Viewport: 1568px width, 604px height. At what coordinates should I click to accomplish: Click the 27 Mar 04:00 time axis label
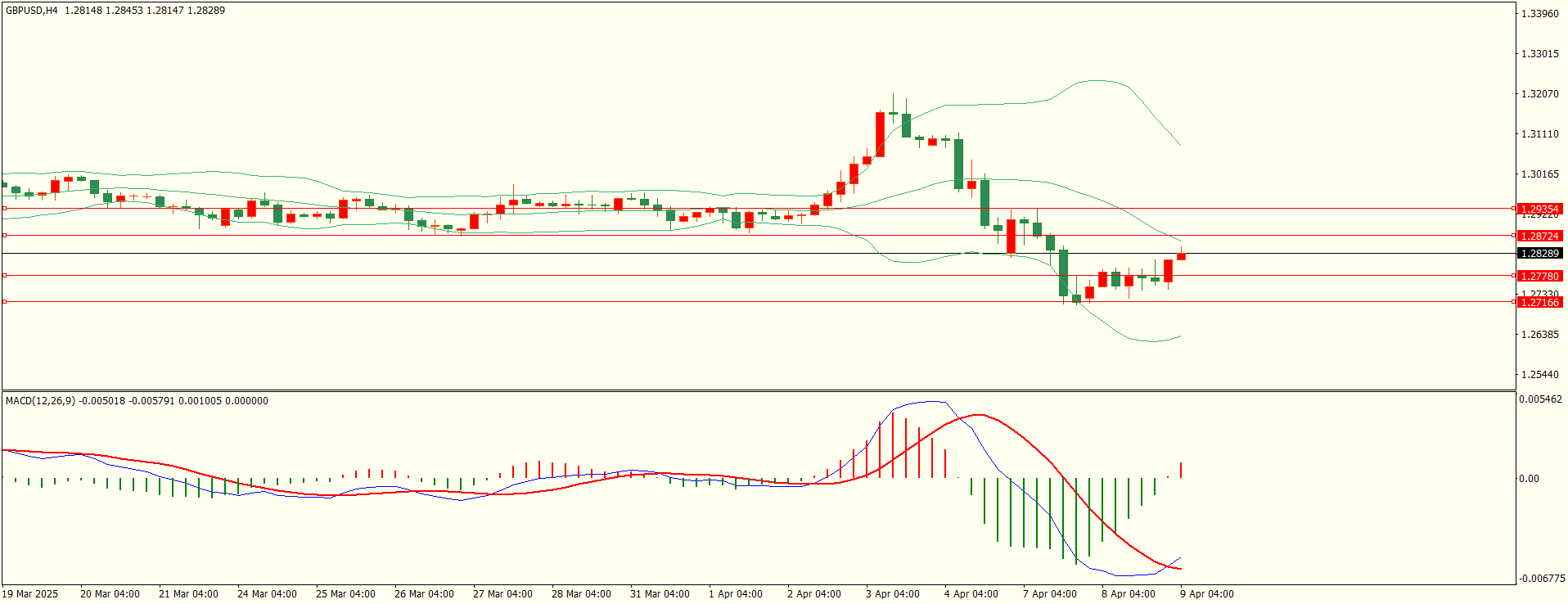(502, 594)
